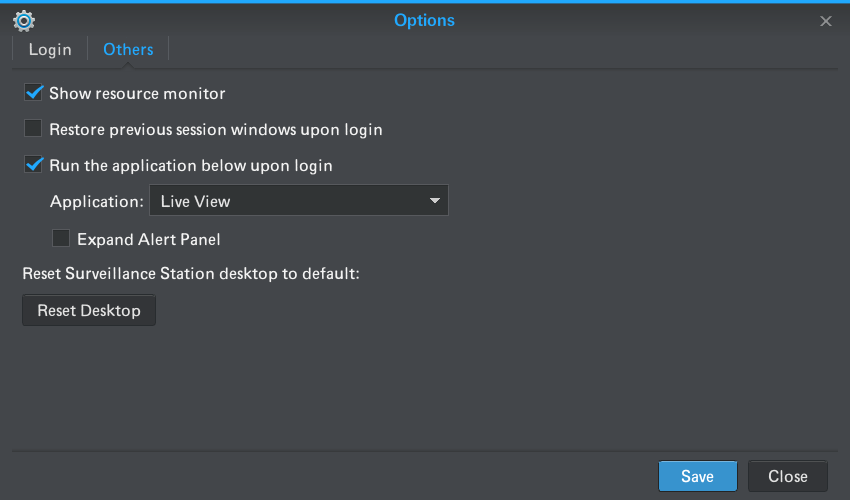Disable Run the application below upon login checkbox
The height and width of the screenshot is (500, 850).
(x=33, y=164)
